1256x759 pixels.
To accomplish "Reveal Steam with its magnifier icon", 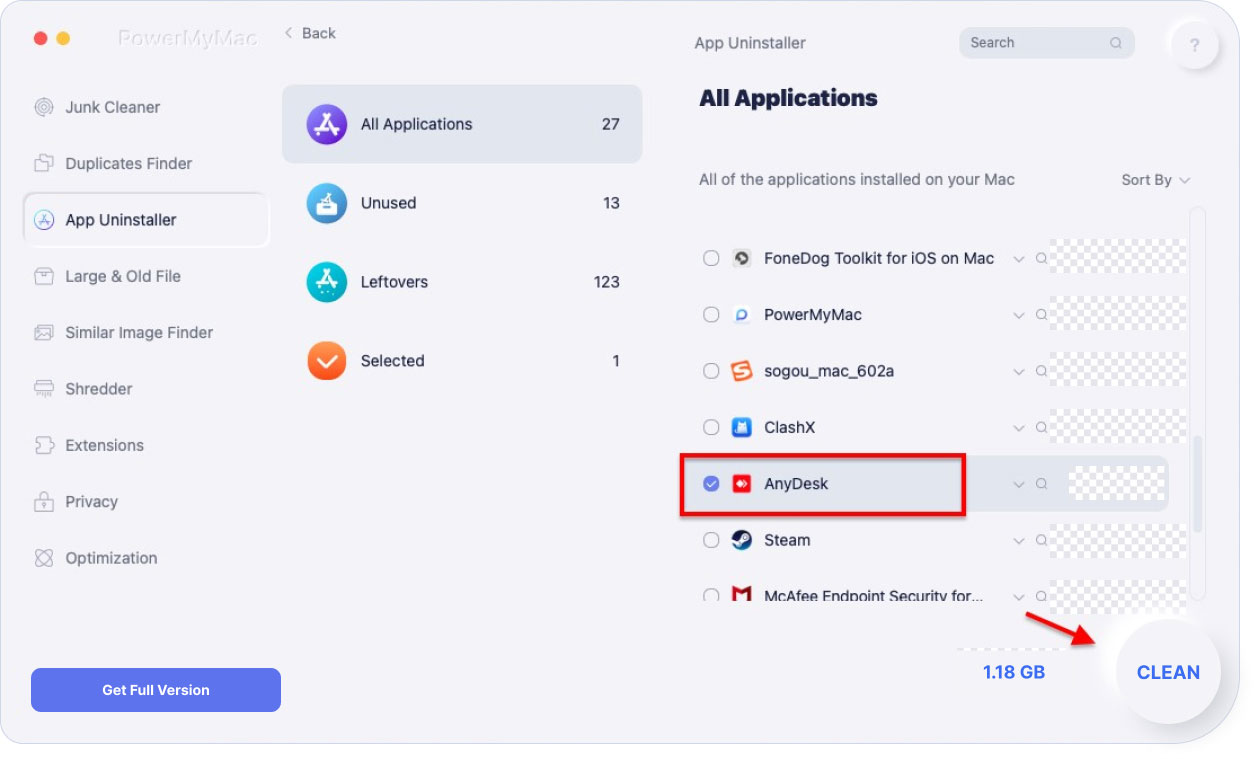I will click(x=1041, y=540).
